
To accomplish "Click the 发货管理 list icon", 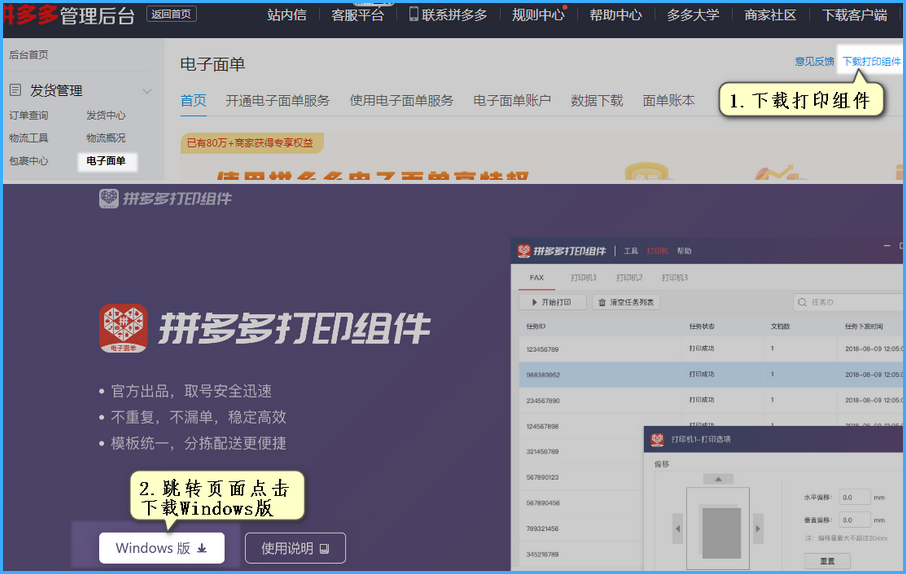I will coord(16,90).
